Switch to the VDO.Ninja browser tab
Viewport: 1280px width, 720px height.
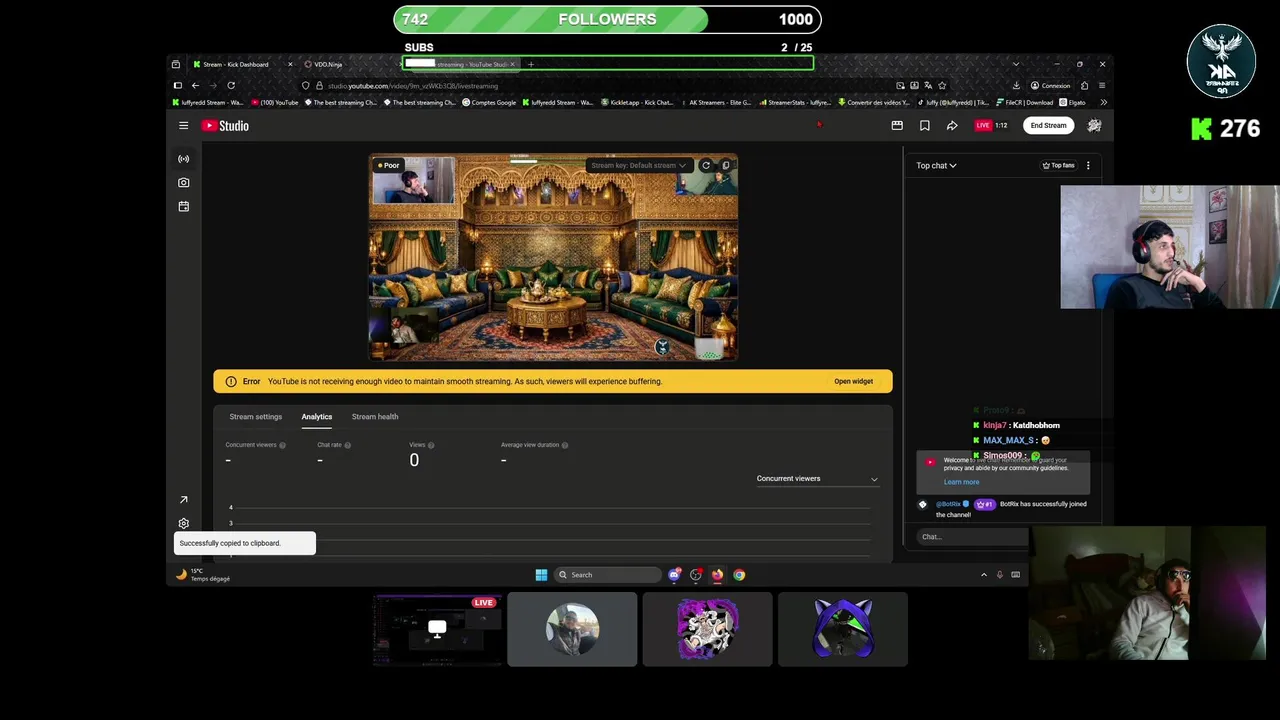(x=350, y=64)
